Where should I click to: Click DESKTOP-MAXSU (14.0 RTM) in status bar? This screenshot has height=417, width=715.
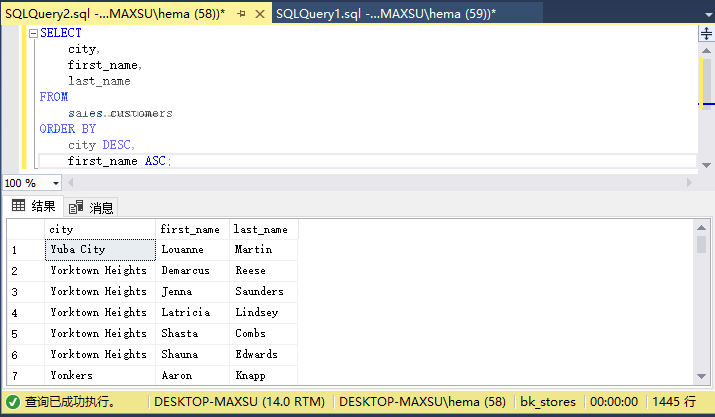coord(239,402)
